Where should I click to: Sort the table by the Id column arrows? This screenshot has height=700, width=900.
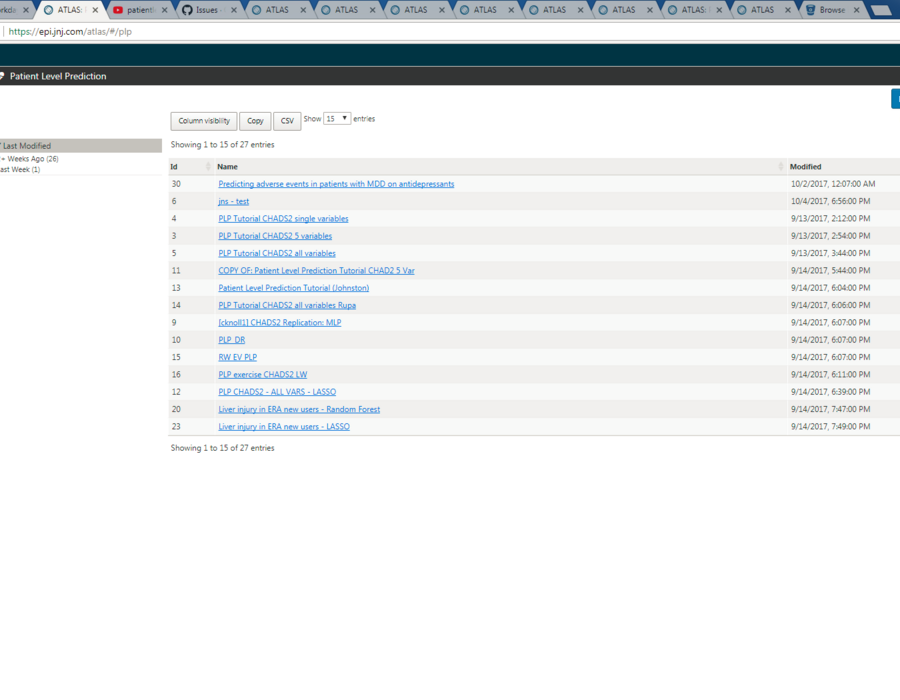coord(208,166)
